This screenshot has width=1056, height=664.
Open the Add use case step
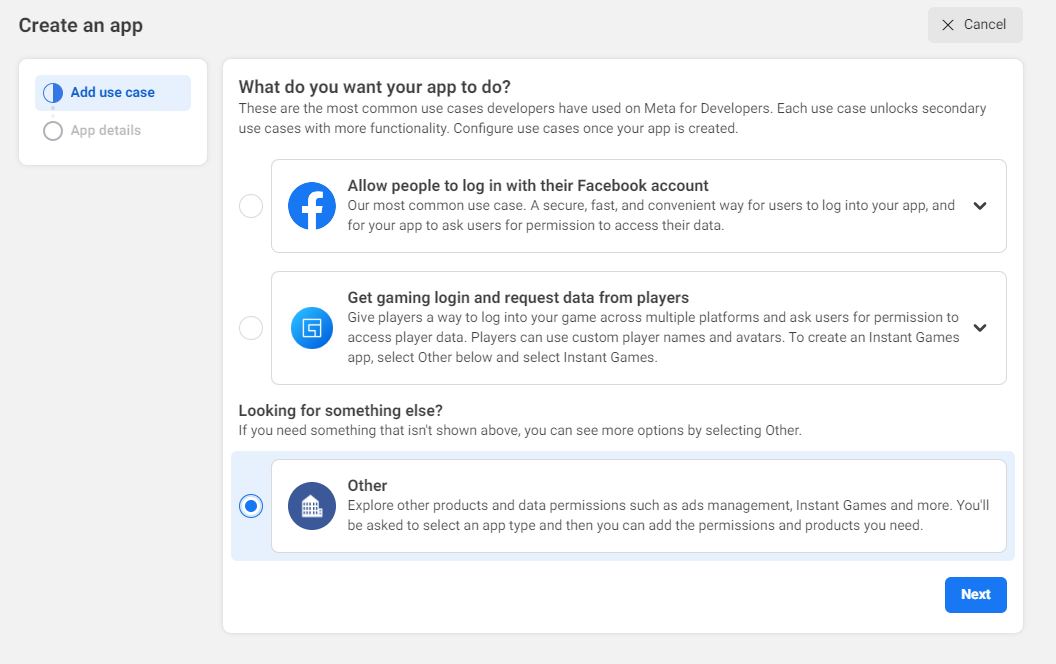112,93
